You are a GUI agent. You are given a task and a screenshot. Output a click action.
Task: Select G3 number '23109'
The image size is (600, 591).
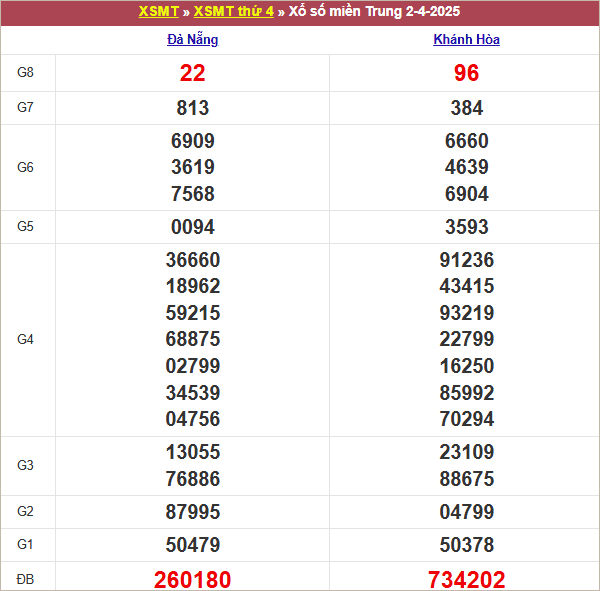(466, 452)
